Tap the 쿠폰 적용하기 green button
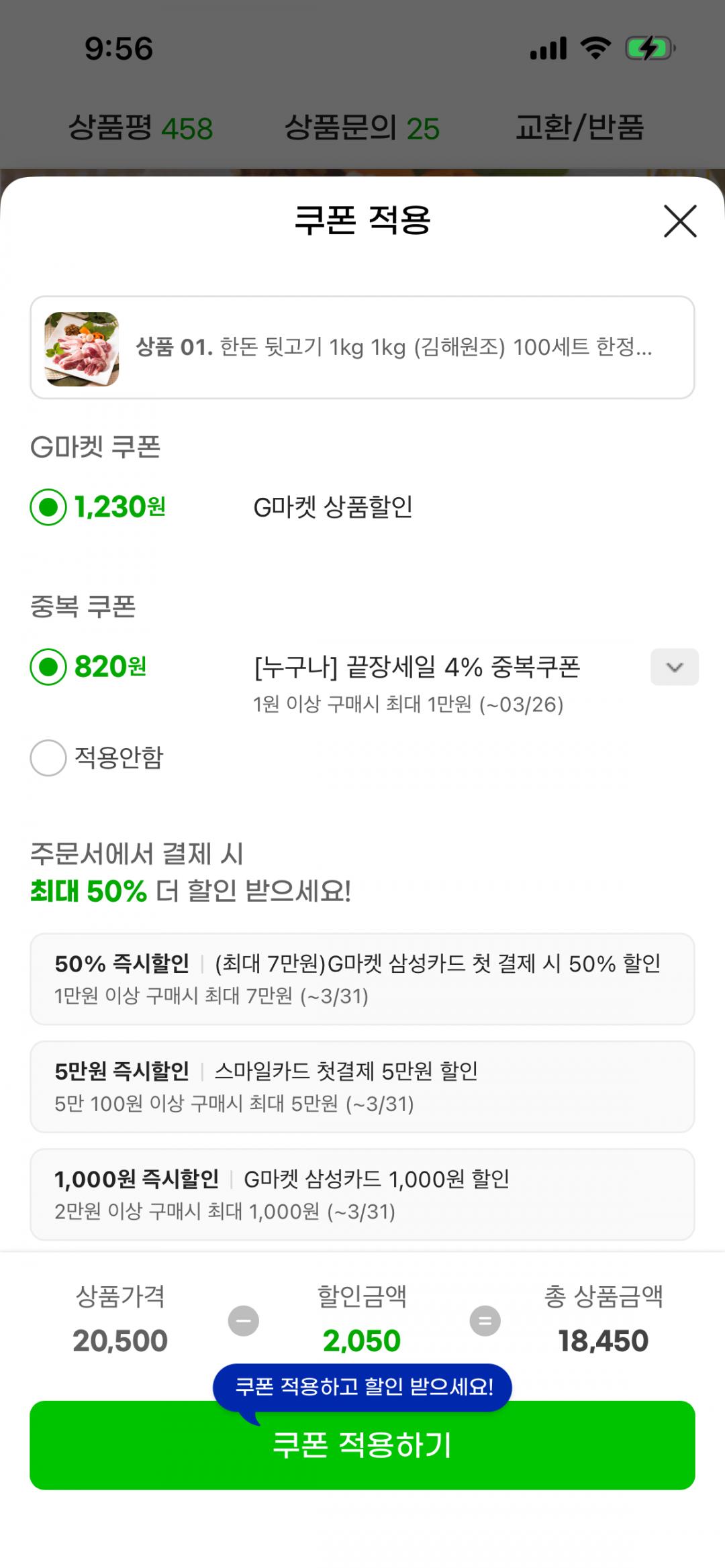 tap(362, 1445)
